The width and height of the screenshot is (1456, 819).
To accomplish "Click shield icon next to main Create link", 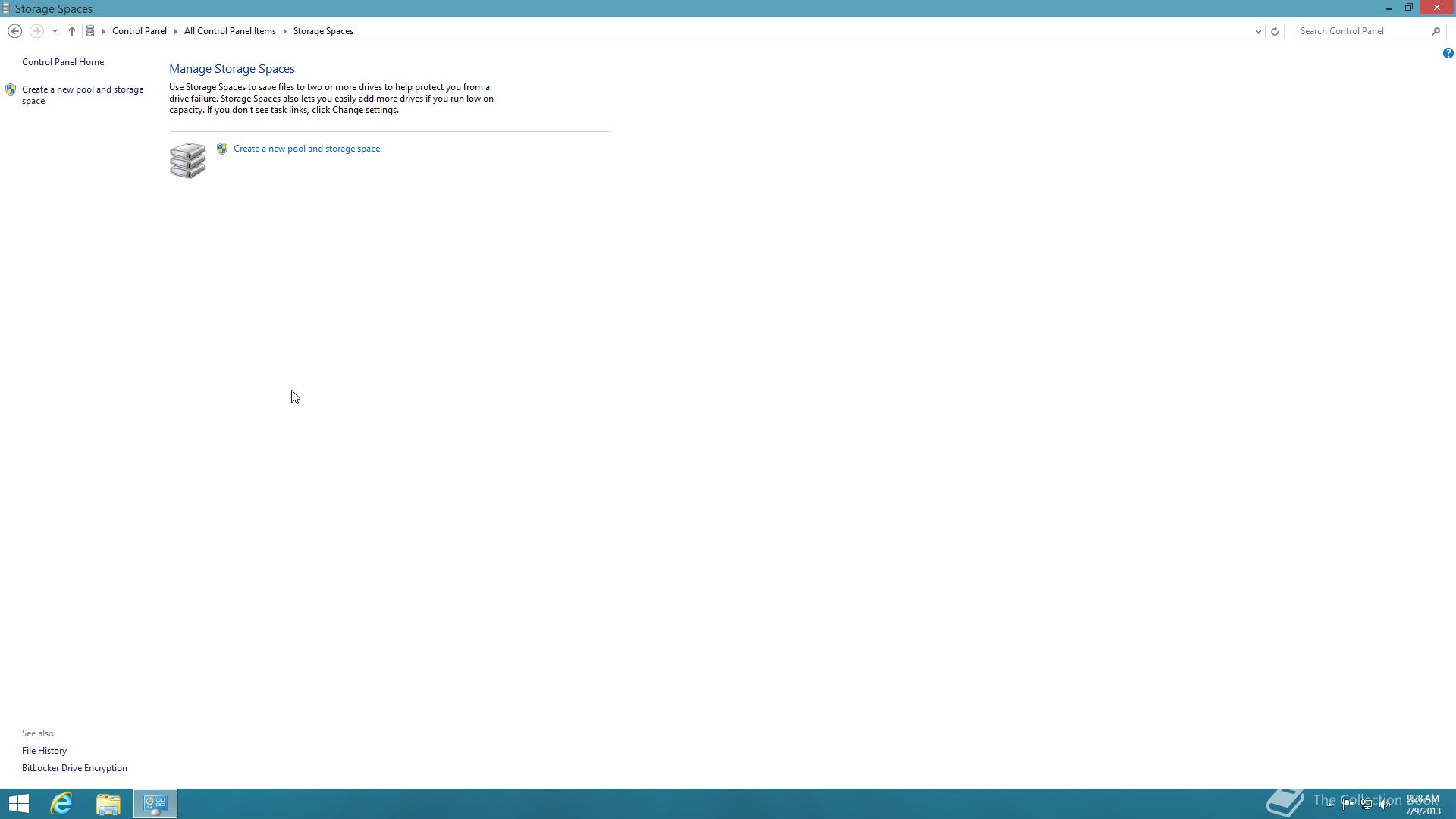I will pyautogui.click(x=222, y=149).
